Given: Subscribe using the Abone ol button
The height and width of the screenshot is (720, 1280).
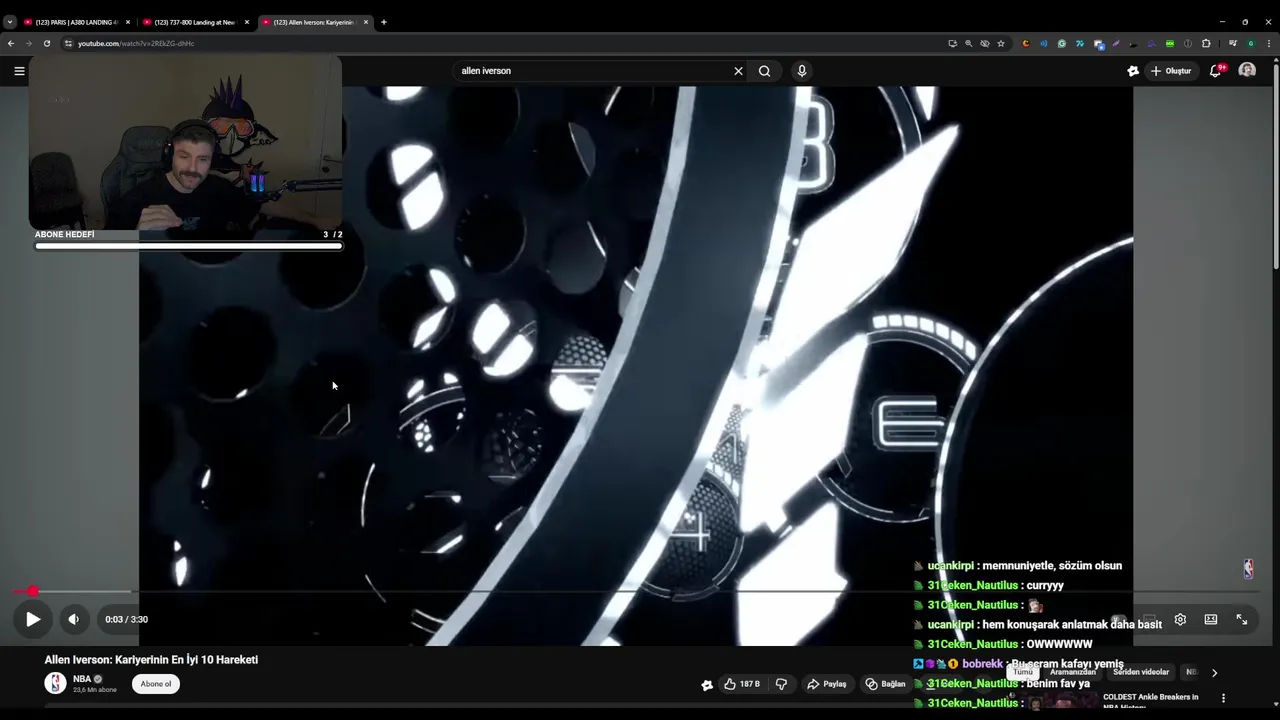Looking at the screenshot, I should tap(156, 684).
